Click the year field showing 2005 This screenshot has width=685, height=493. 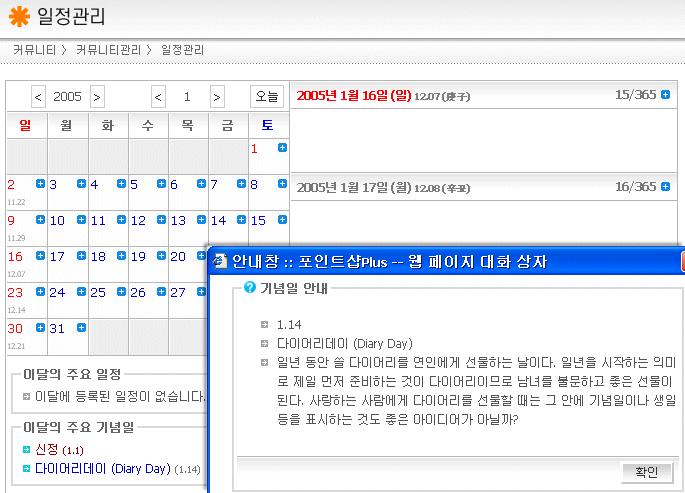67,97
